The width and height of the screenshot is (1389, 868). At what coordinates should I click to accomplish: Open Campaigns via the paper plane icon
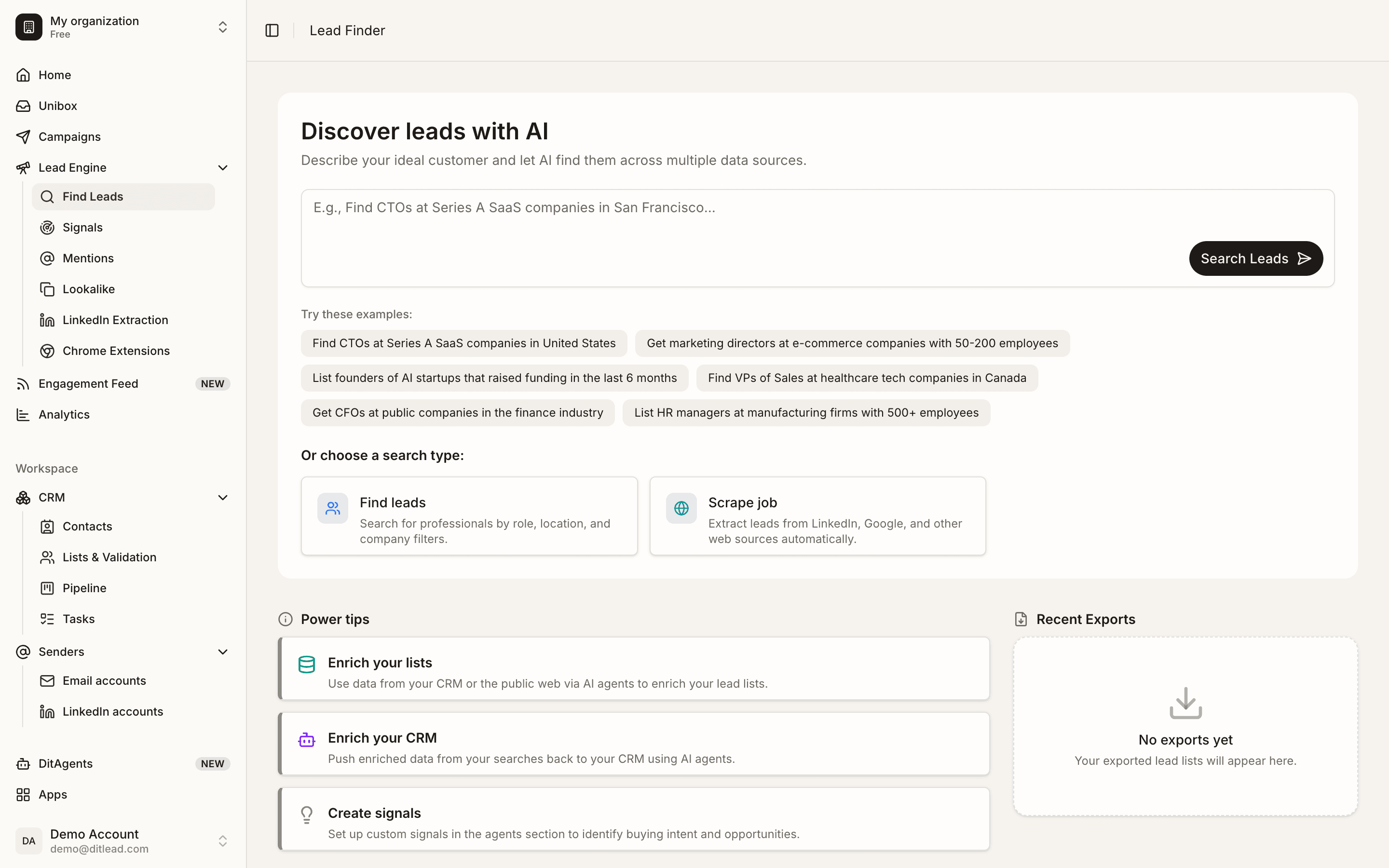23,137
